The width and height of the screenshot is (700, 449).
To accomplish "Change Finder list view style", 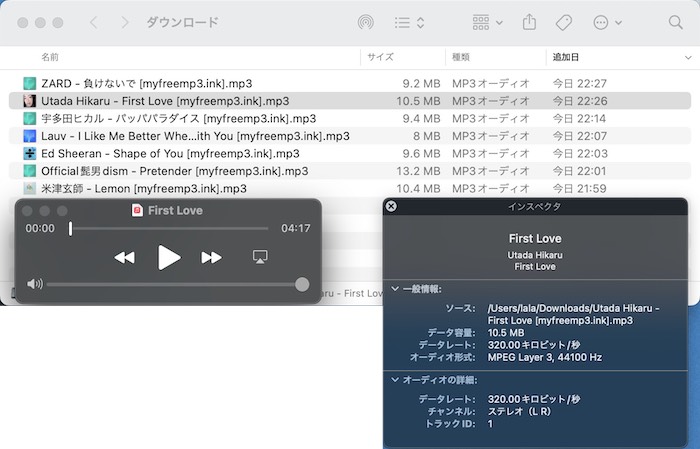I will coord(409,22).
